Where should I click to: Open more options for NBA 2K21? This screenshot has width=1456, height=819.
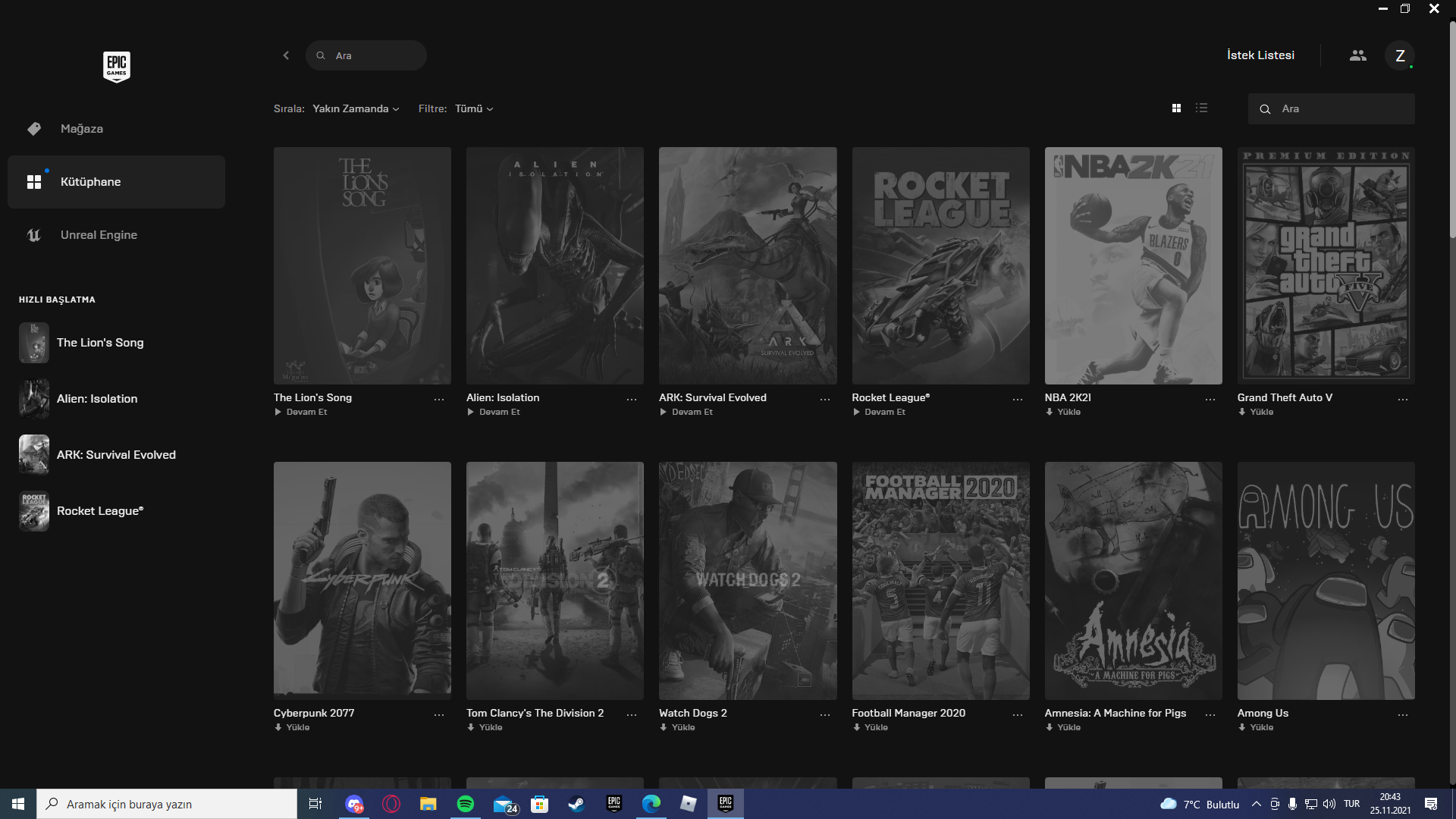[1210, 399]
